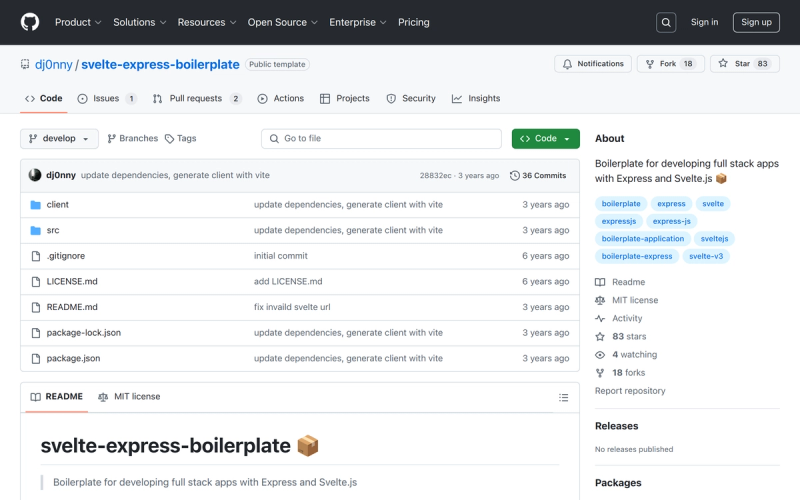Switch to the Security tab
This screenshot has width=800, height=500.
point(411,98)
